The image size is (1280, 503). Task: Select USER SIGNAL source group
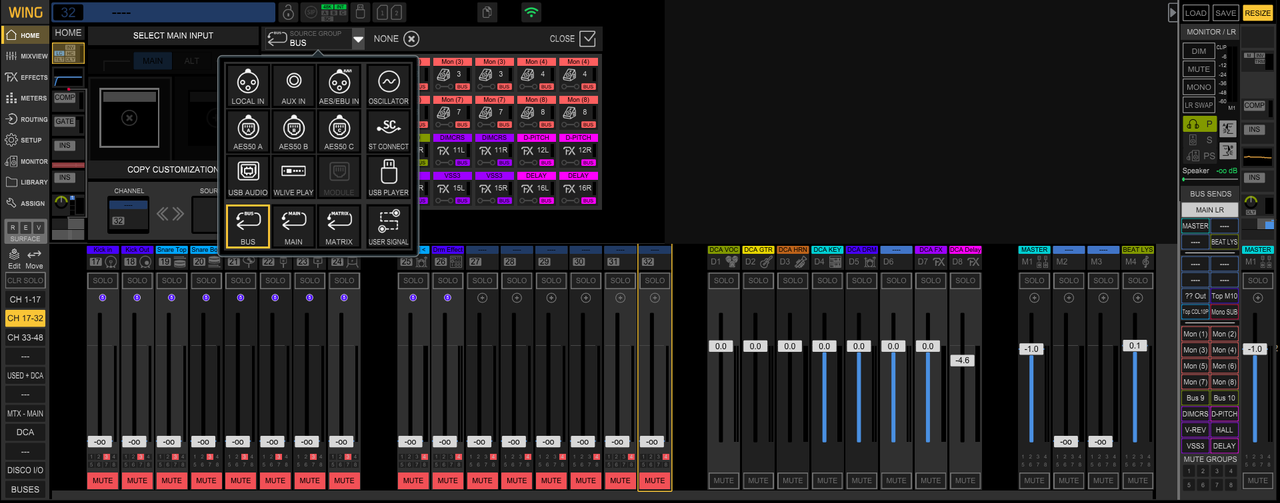tap(388, 226)
